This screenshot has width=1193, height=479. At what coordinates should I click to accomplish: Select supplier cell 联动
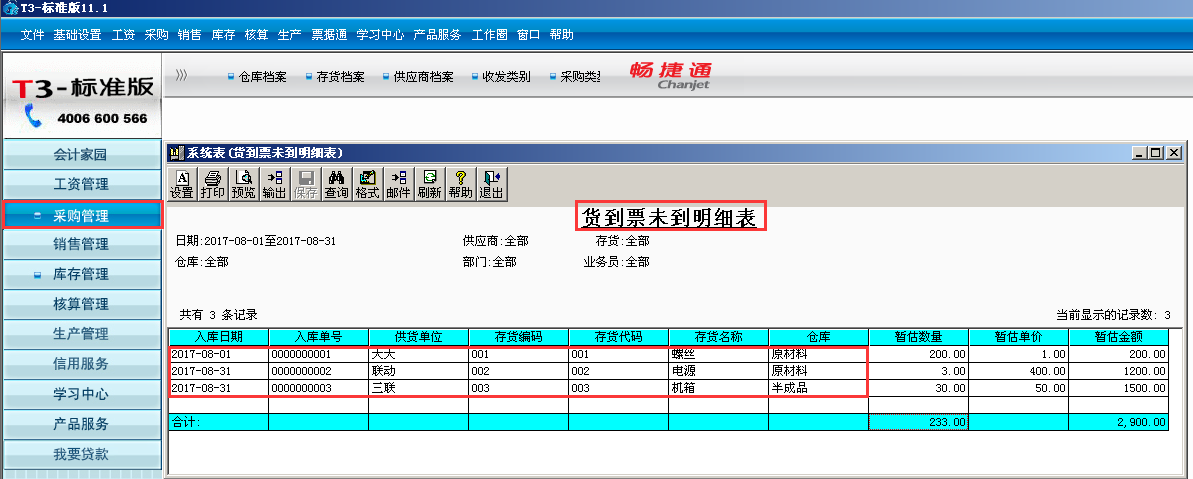418,371
